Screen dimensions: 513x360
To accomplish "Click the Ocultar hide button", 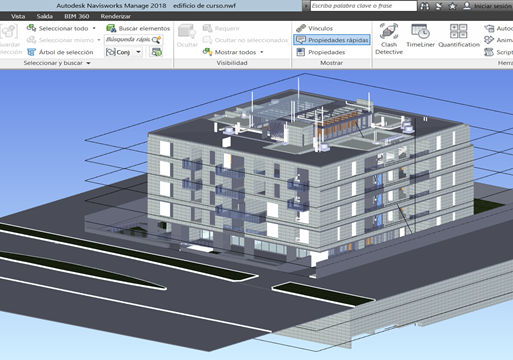I will (187, 35).
